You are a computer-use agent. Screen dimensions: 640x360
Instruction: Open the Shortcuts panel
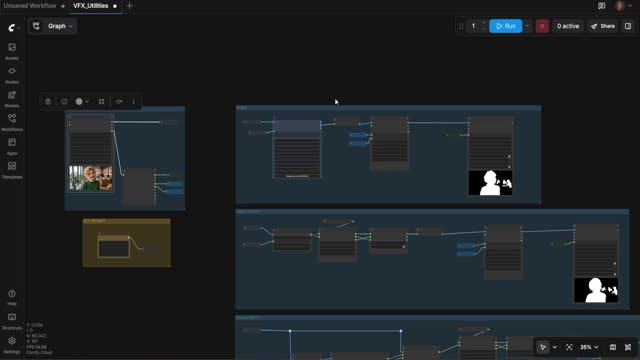tap(12, 321)
